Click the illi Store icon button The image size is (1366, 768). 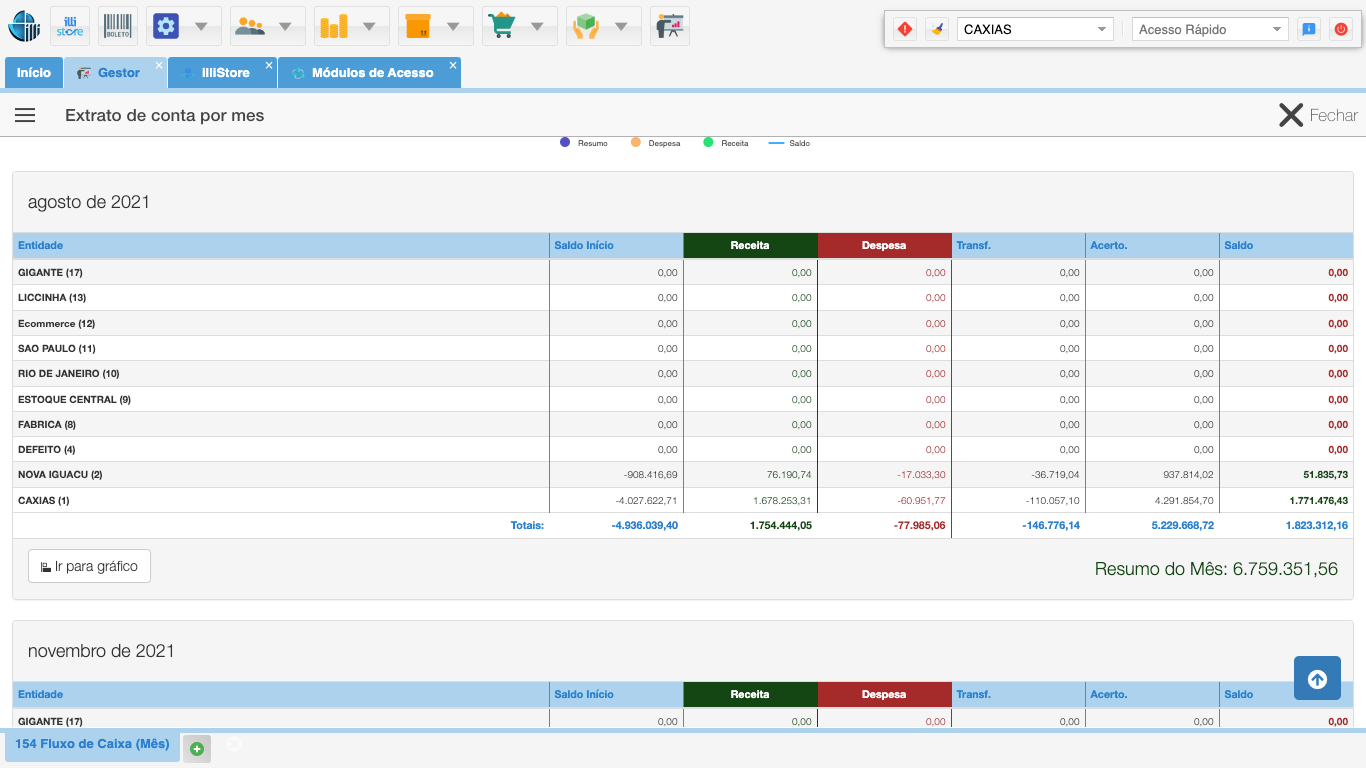[70, 26]
